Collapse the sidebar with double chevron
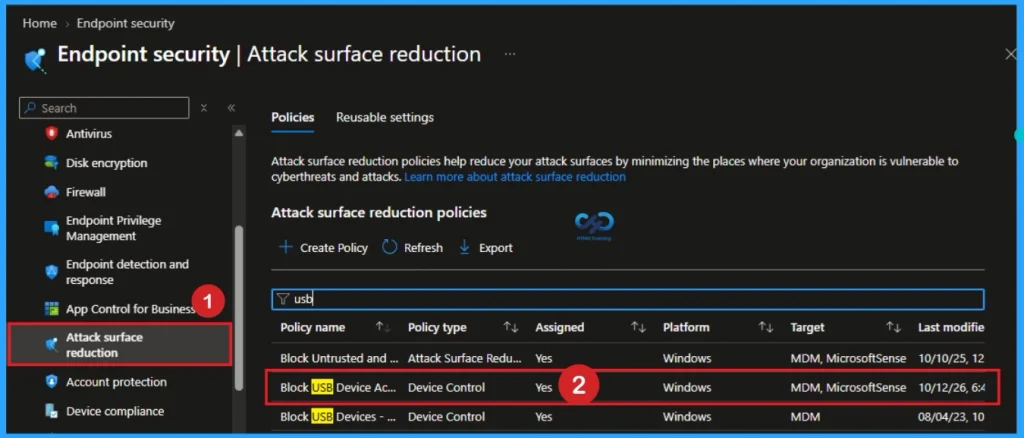This screenshot has width=1024, height=438. point(231,108)
